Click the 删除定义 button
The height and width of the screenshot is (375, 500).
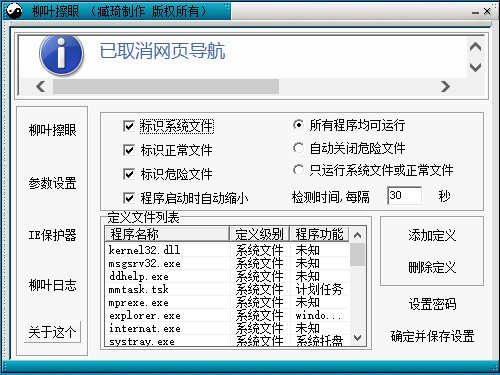(432, 267)
